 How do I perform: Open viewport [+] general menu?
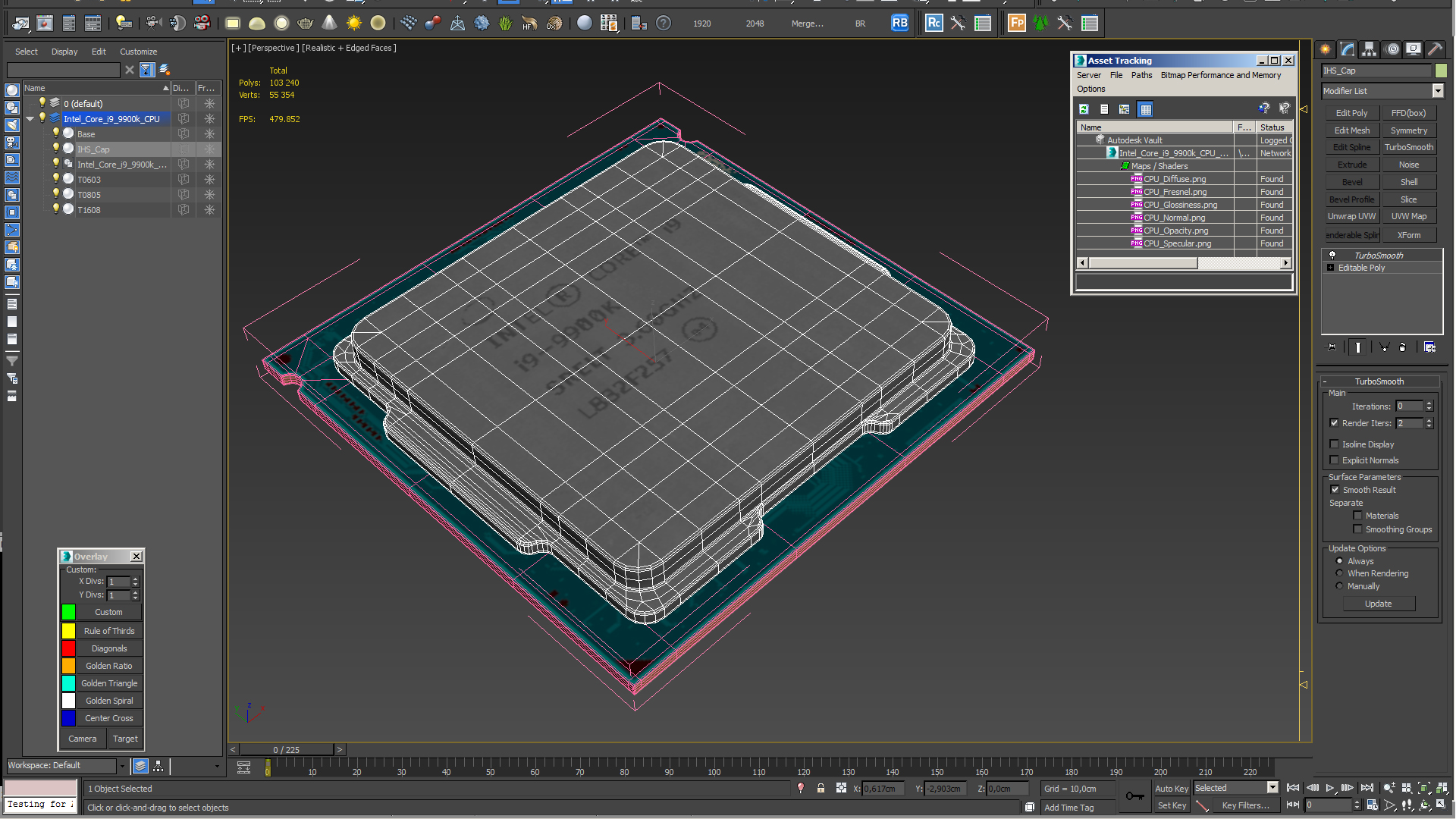[238, 48]
